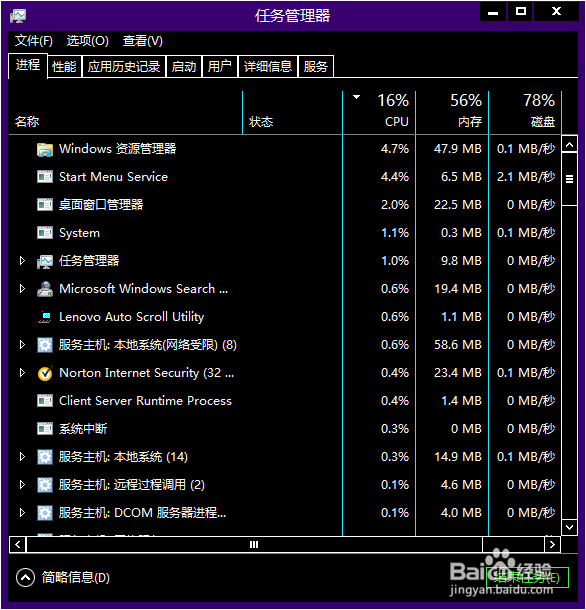
Task: Expand the Microsoft Windows Search group
Action: 22,289
